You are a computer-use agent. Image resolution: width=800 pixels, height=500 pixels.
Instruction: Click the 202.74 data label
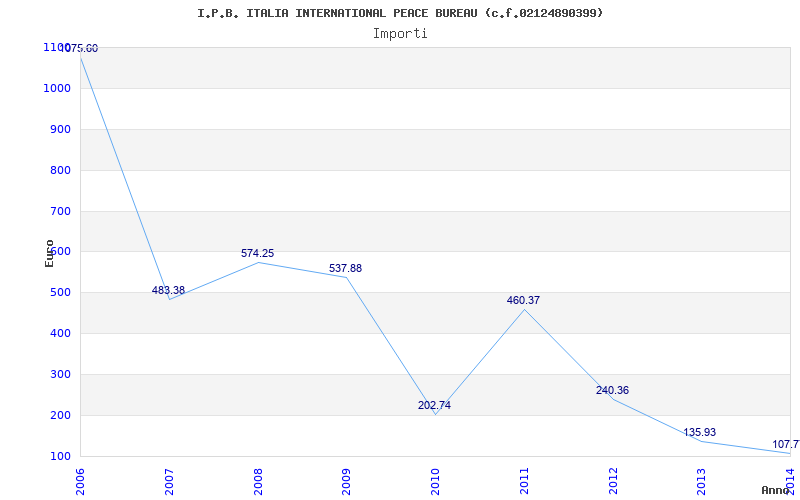[x=434, y=406]
